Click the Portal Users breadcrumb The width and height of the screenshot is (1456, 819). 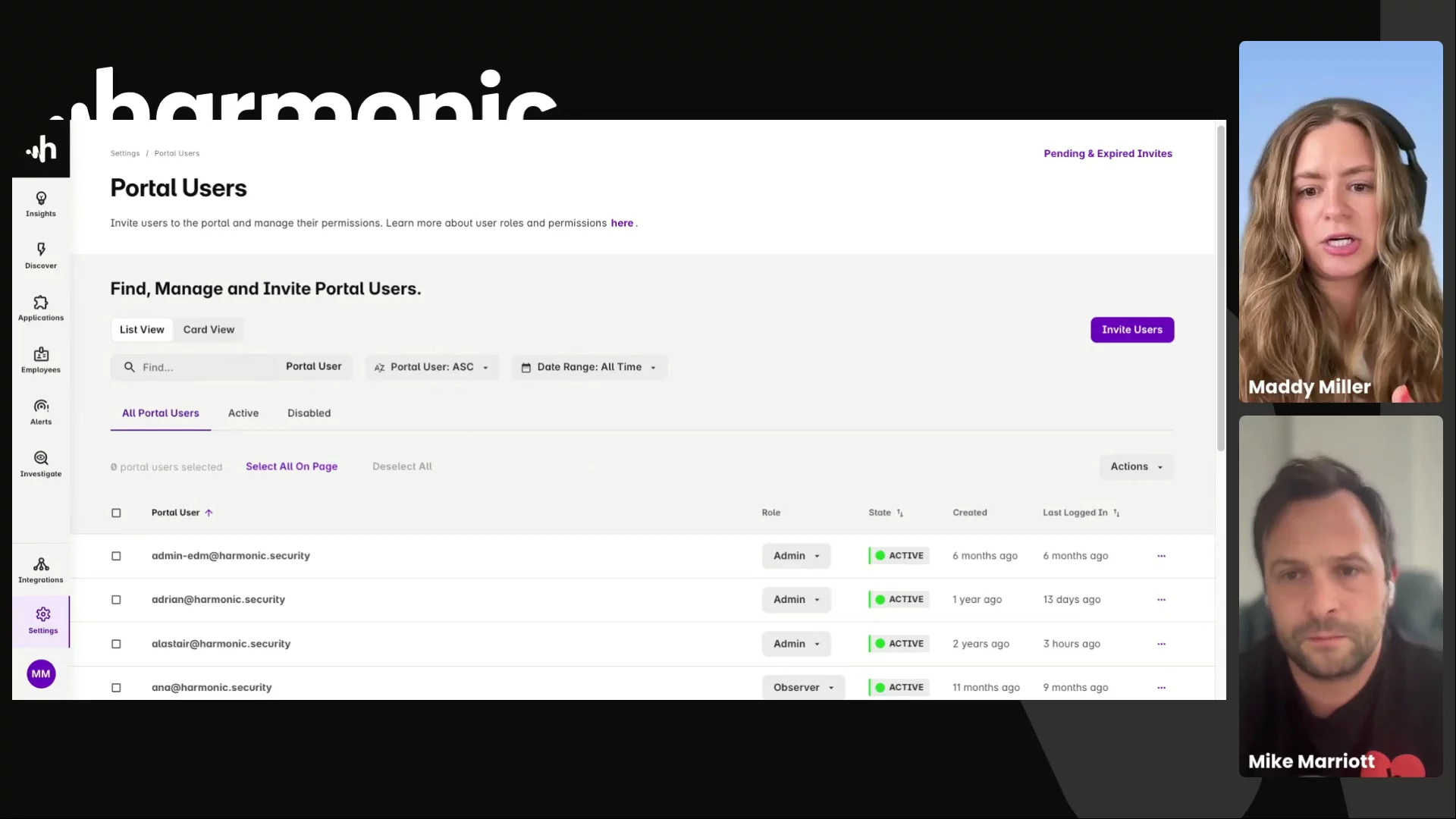177,153
